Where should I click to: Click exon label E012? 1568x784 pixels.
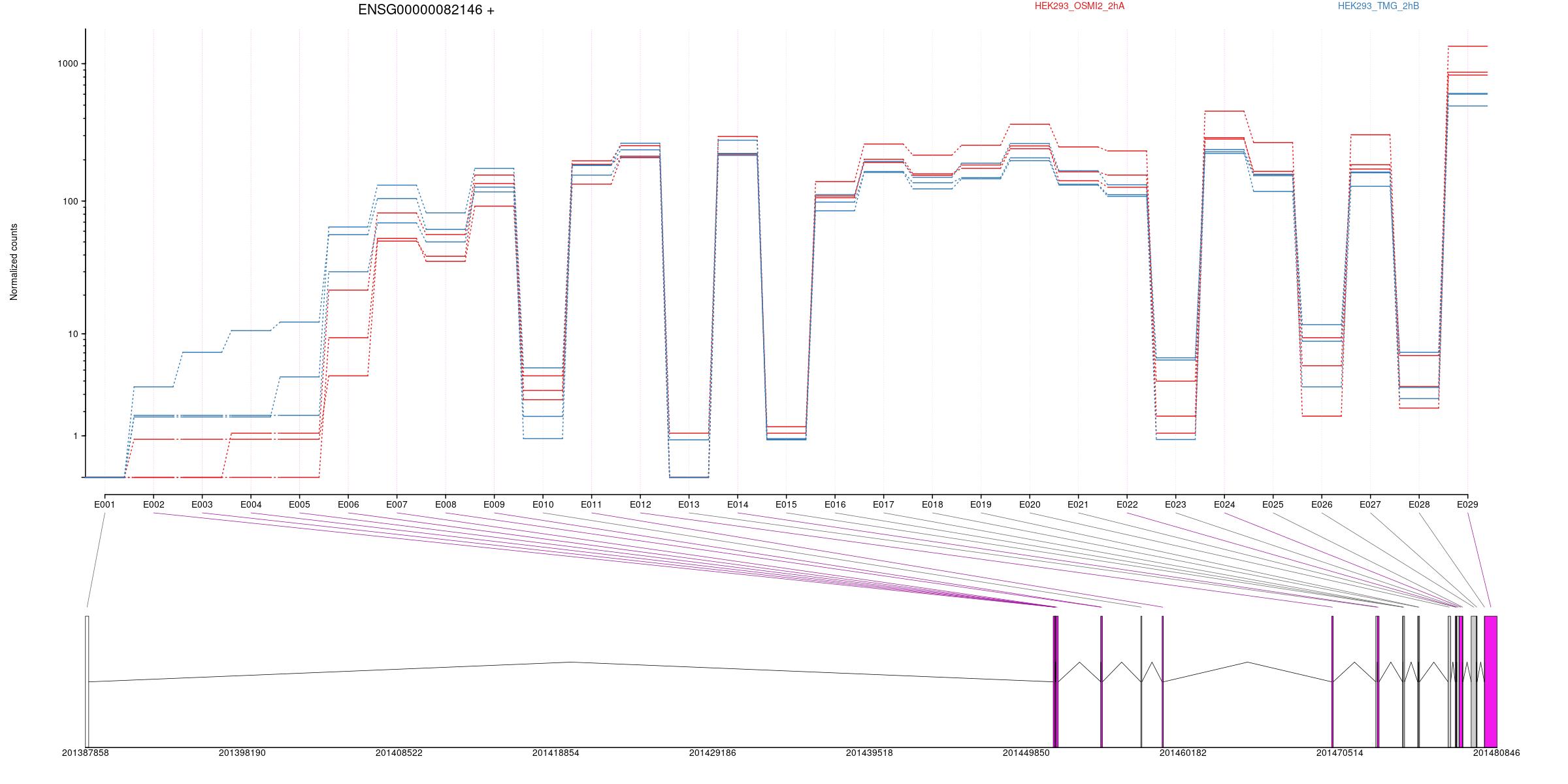click(x=640, y=504)
